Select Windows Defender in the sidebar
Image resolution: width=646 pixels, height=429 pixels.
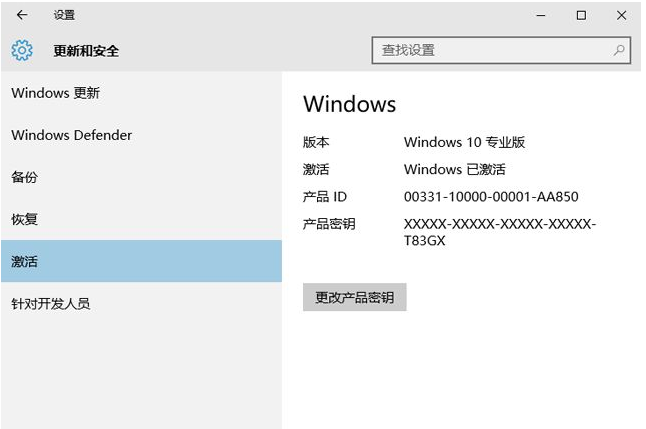[72, 135]
